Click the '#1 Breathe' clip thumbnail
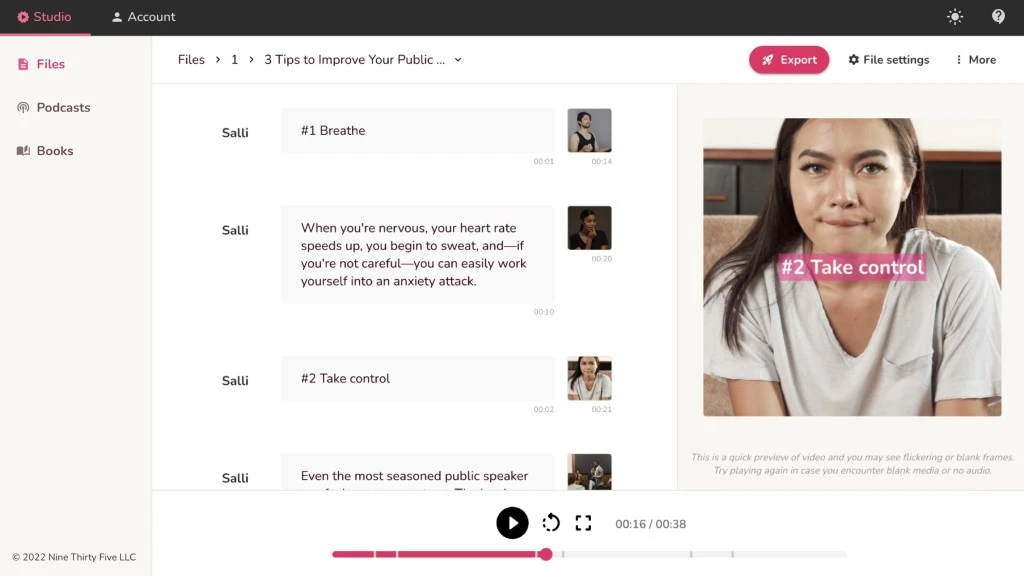The width and height of the screenshot is (1024, 576). click(589, 131)
